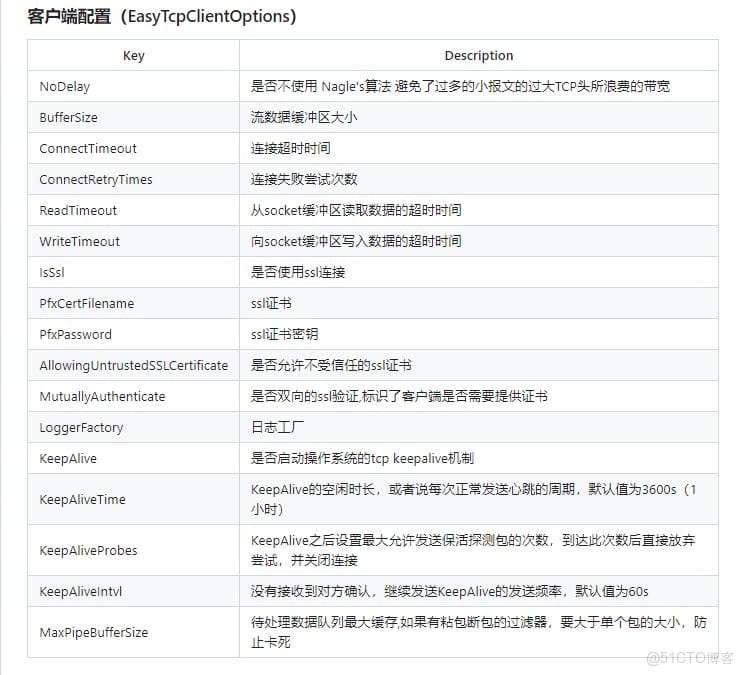Click the description 是否双向的ssl验证
Screen dimensions: 744x675
coord(399,396)
